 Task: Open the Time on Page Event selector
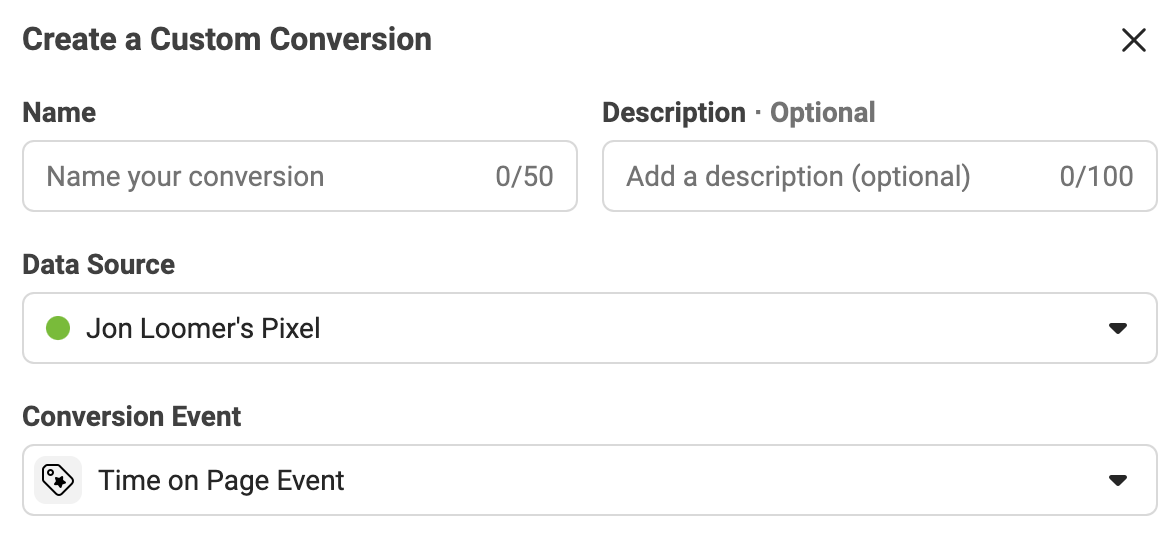[x=590, y=480]
